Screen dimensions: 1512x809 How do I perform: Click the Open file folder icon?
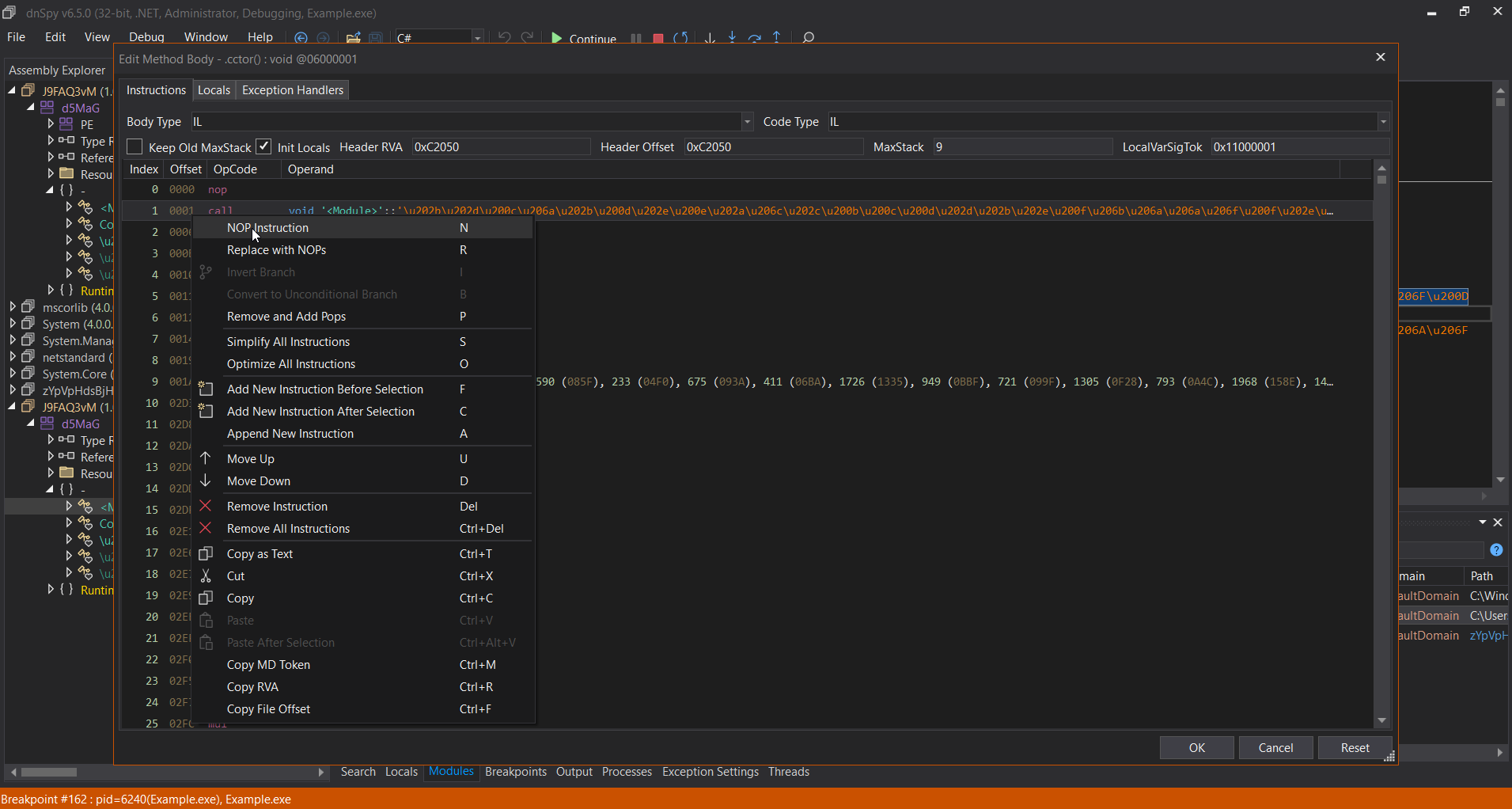coord(354,38)
